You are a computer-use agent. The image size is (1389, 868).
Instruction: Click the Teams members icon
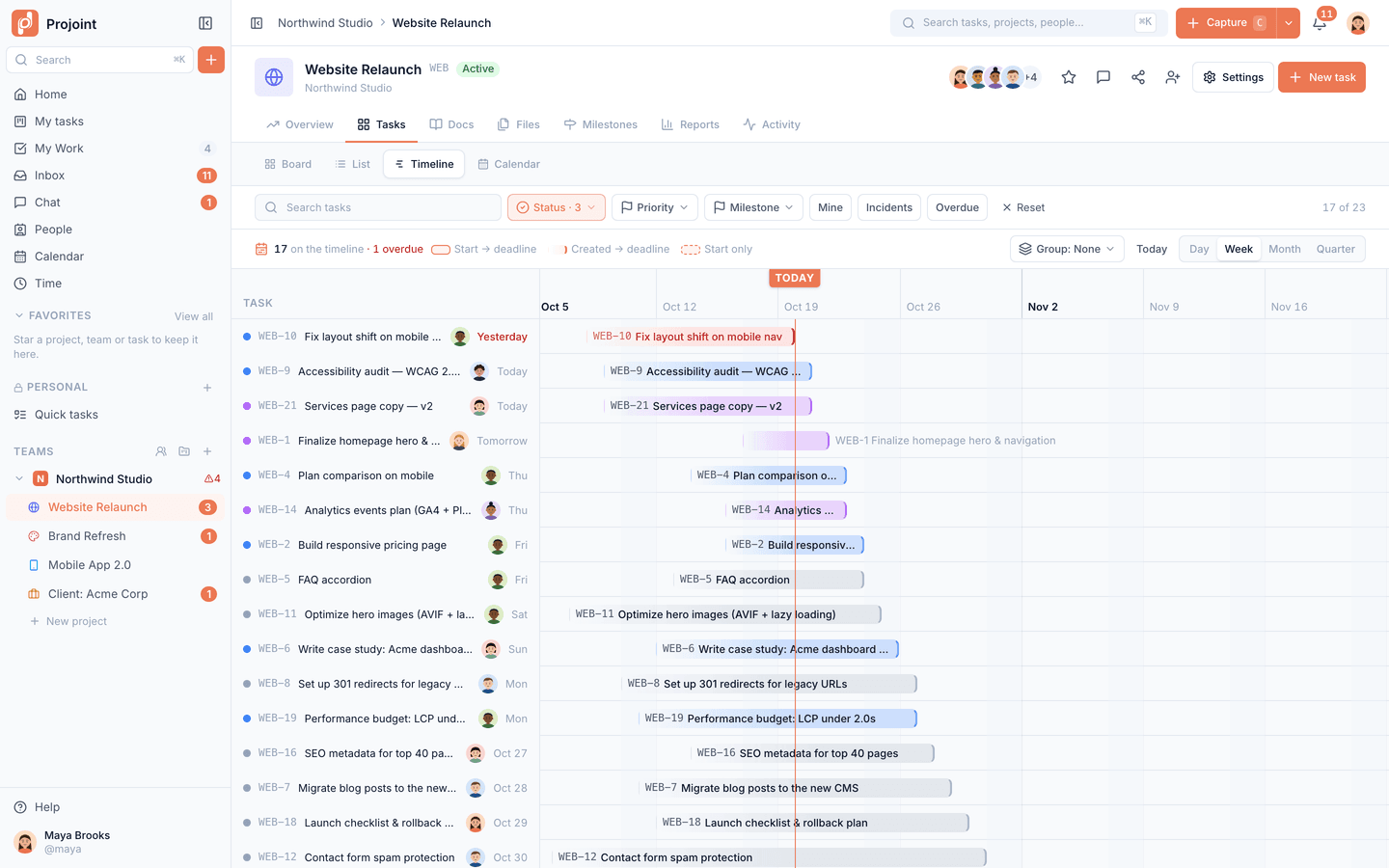click(161, 451)
